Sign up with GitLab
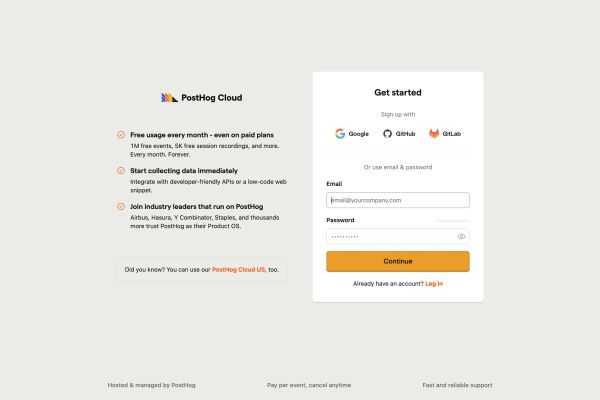This screenshot has width=600, height=400. [445, 134]
